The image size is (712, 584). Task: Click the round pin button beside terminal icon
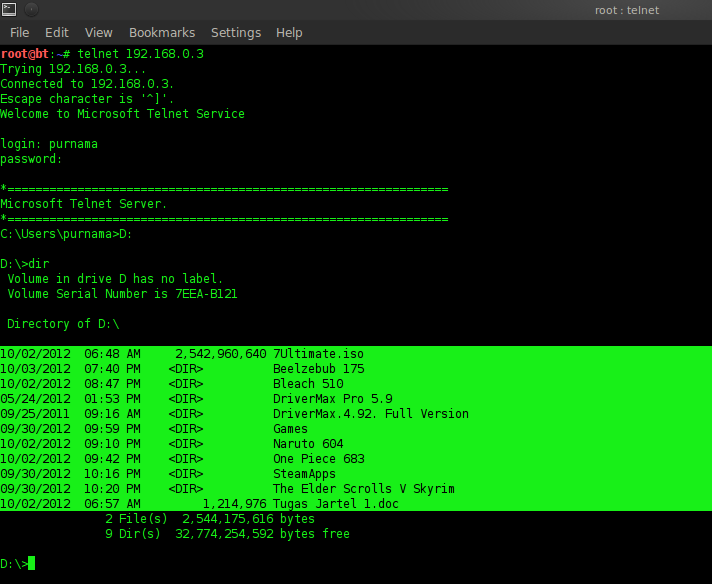click(x=31, y=10)
